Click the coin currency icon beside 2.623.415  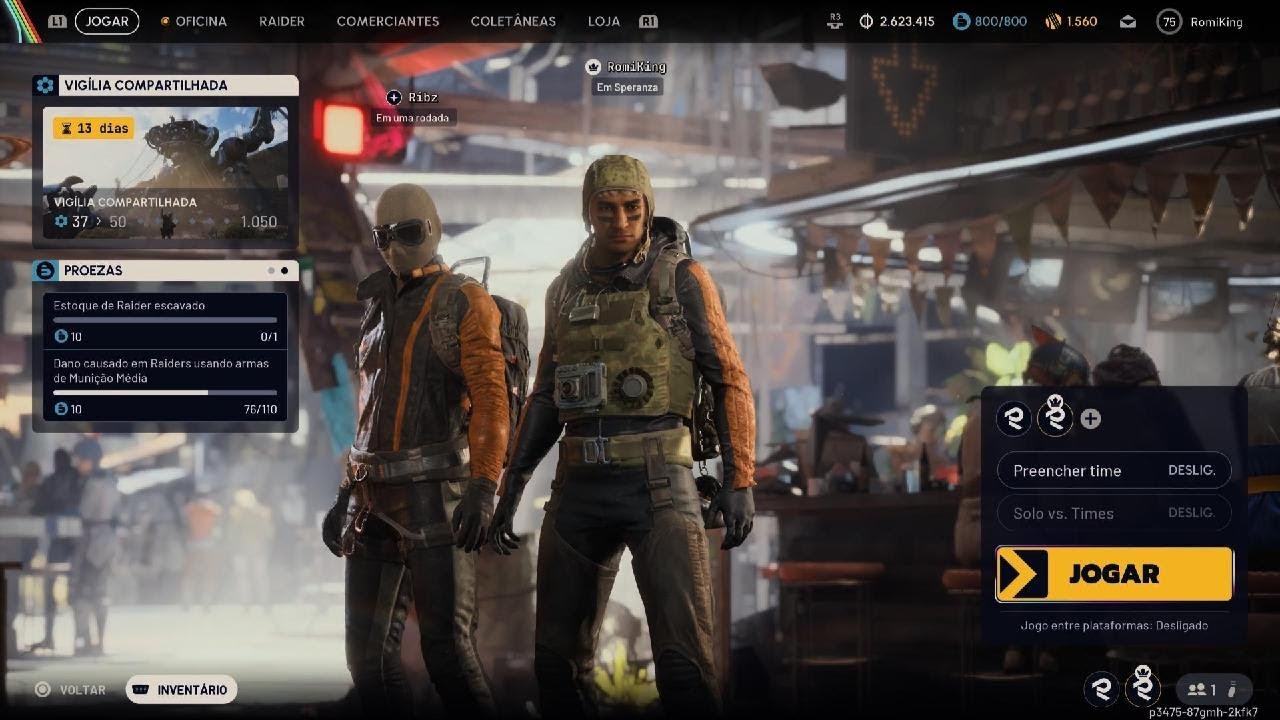point(866,21)
